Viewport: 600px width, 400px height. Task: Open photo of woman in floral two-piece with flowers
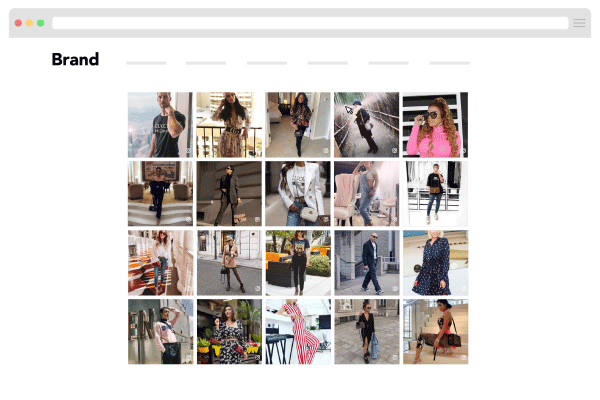229,332
